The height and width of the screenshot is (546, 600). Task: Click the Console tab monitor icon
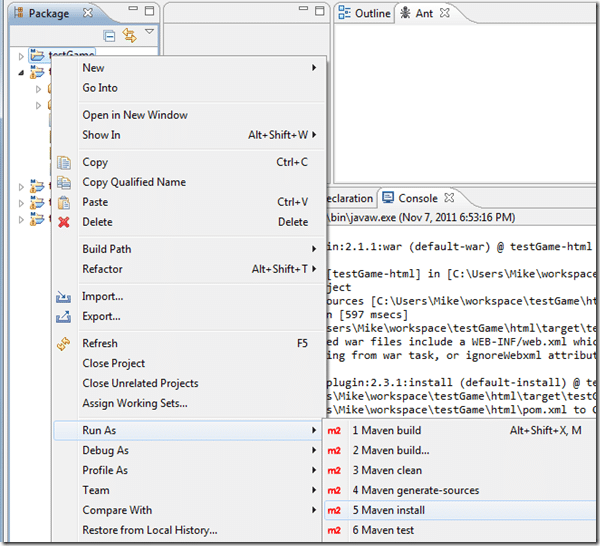(x=388, y=197)
